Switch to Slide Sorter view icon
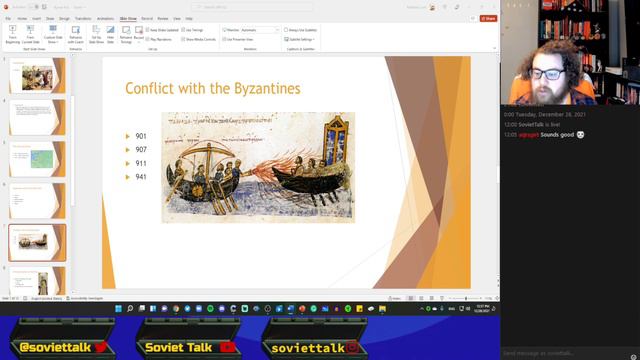640x360 pixels. (x=421, y=298)
